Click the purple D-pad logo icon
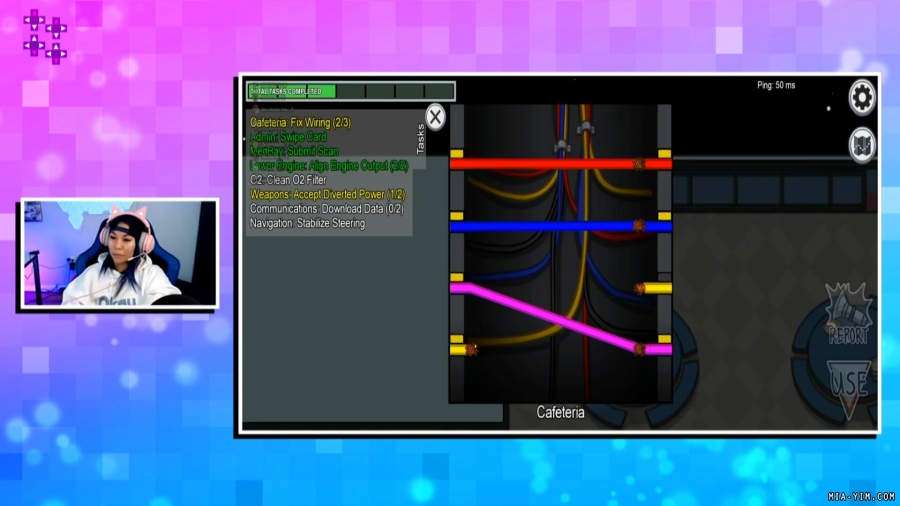This screenshot has height=506, width=900. 45,37
